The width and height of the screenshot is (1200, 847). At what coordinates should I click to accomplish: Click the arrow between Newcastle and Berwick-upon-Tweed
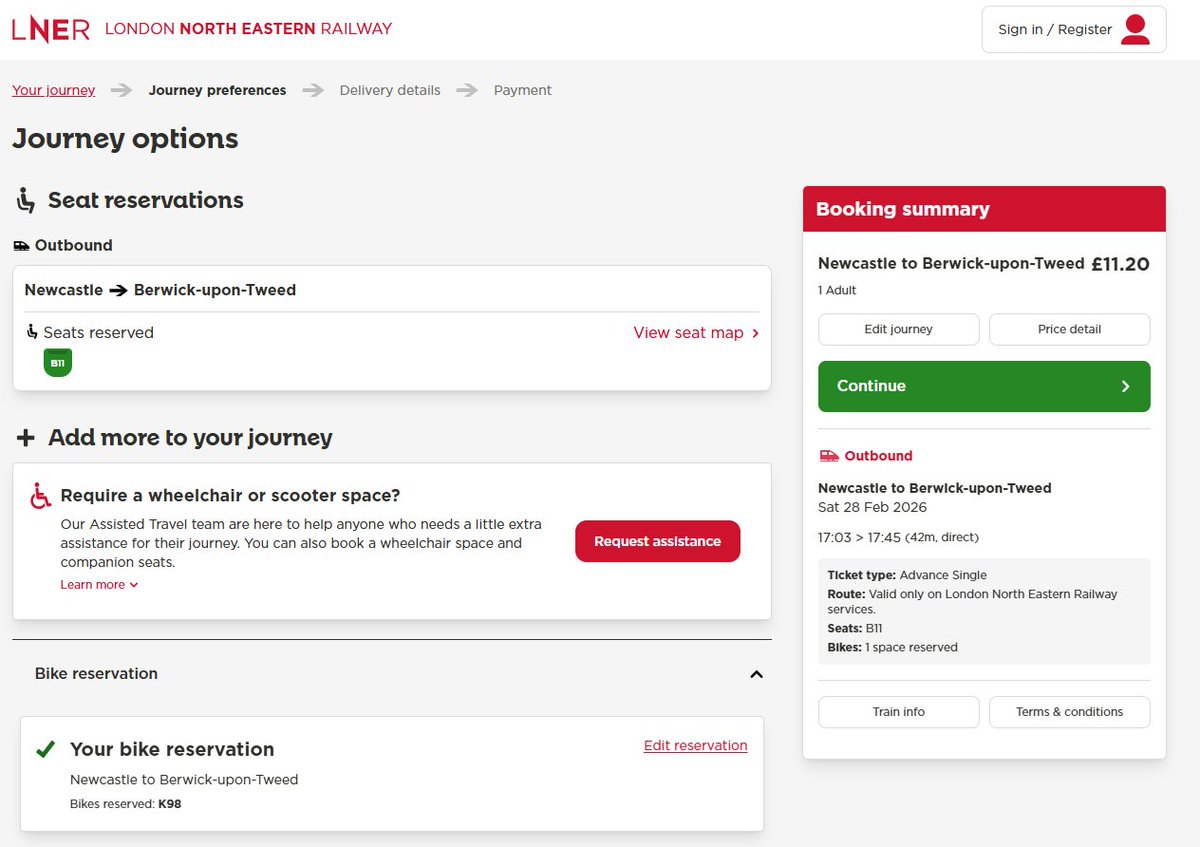click(118, 291)
